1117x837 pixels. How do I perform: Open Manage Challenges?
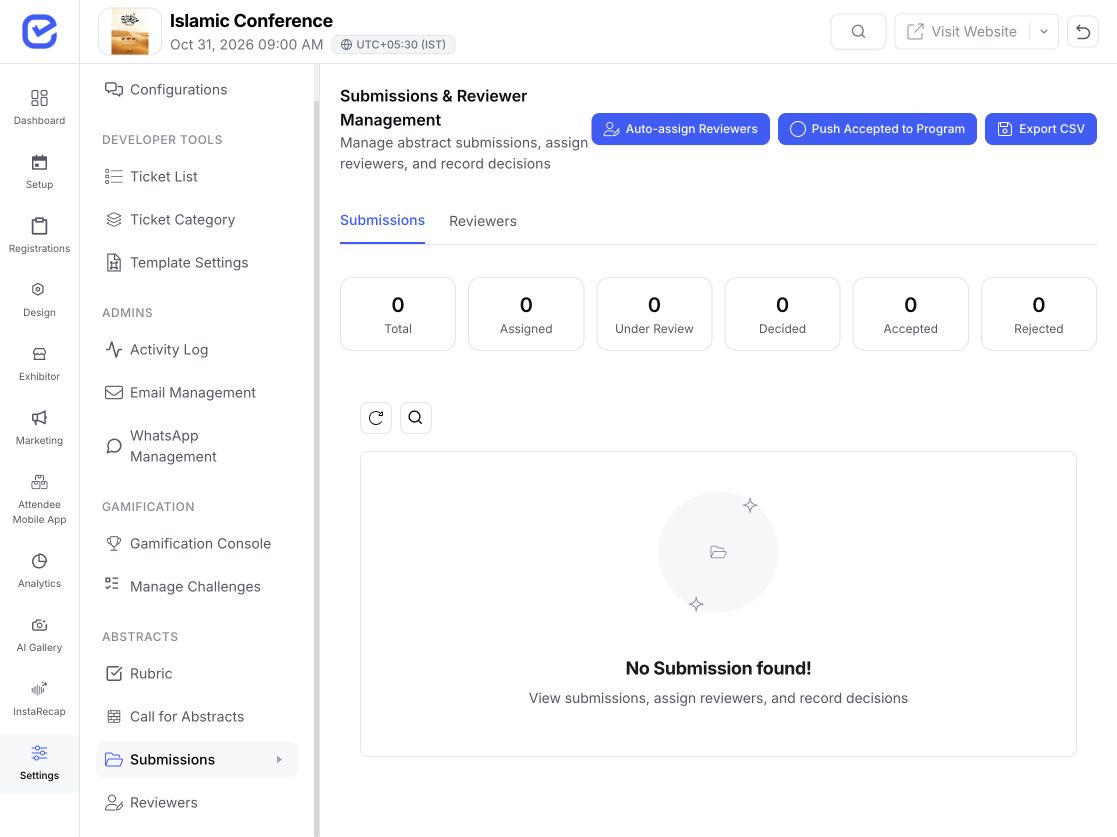197,586
